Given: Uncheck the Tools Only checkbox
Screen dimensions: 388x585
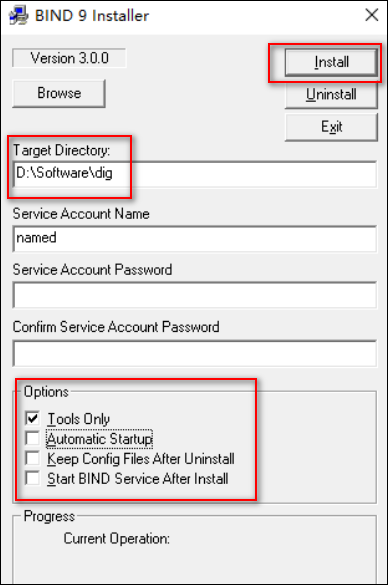Looking at the screenshot, I should pyautogui.click(x=32, y=418).
